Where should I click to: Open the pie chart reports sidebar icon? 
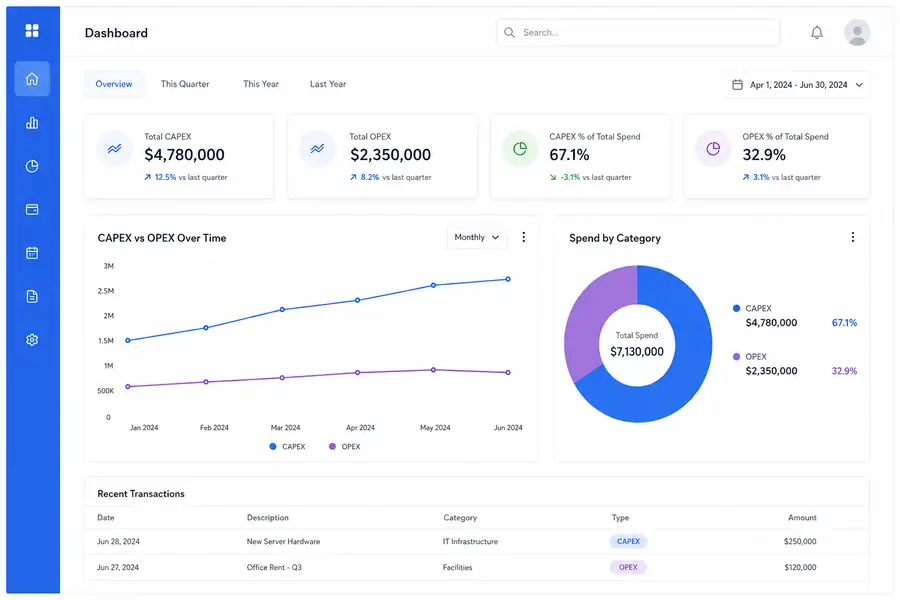(32, 166)
